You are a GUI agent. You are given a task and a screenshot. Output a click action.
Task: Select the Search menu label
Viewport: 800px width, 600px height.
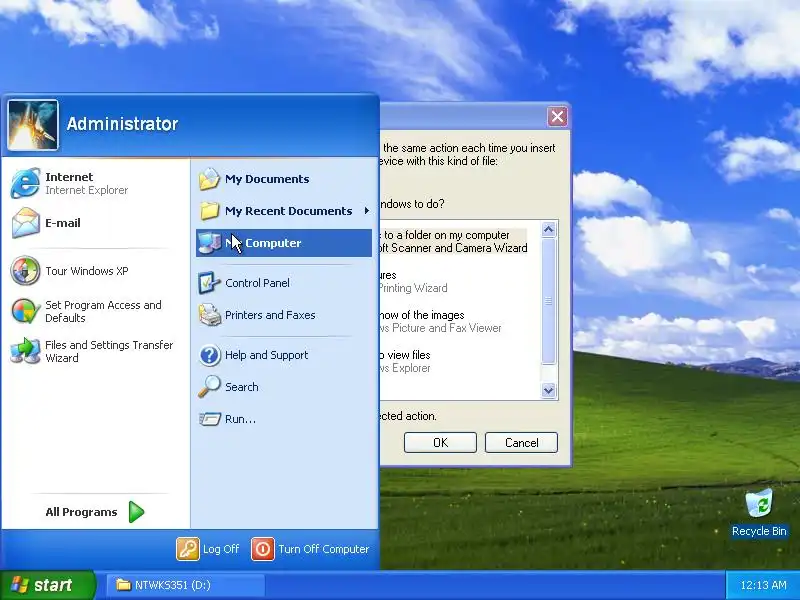click(241, 387)
